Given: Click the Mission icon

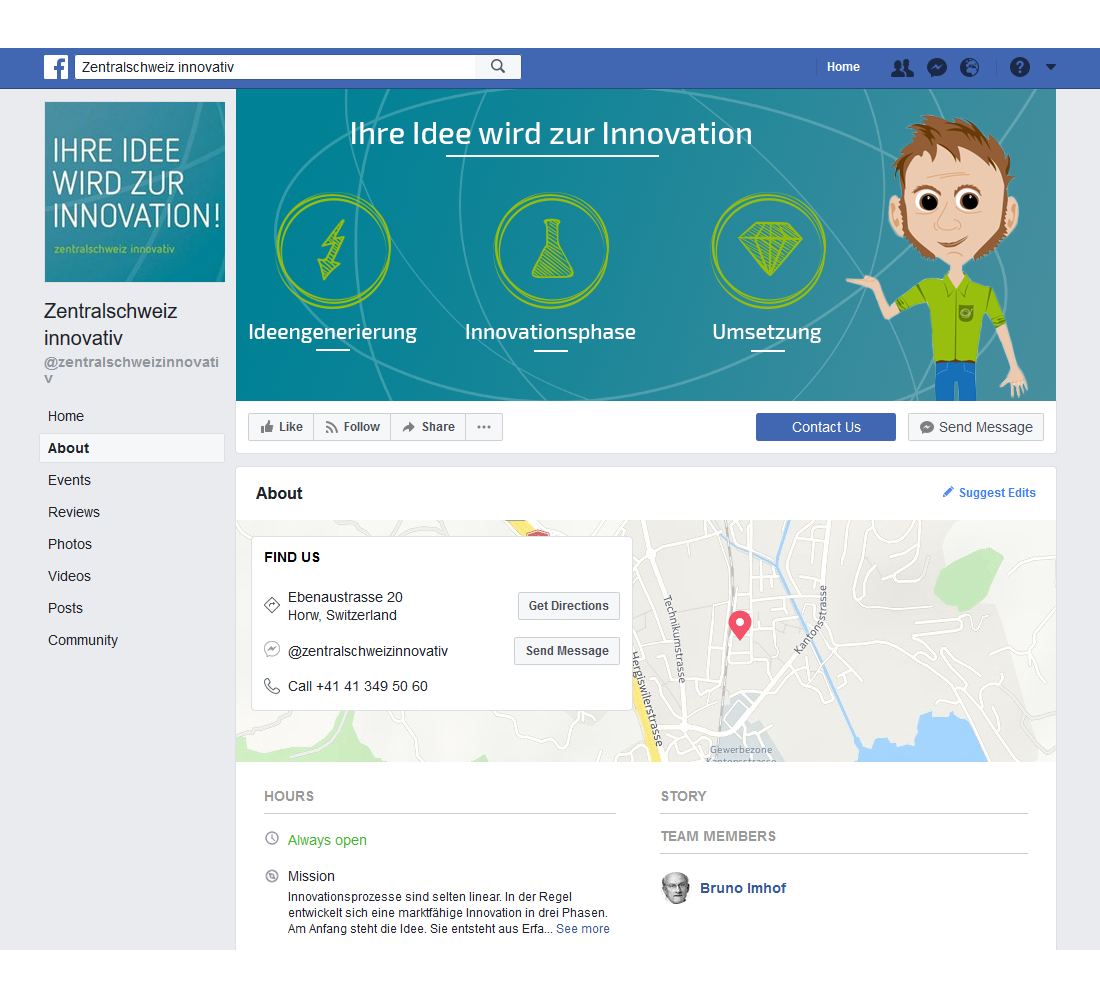Looking at the screenshot, I should pos(271,876).
